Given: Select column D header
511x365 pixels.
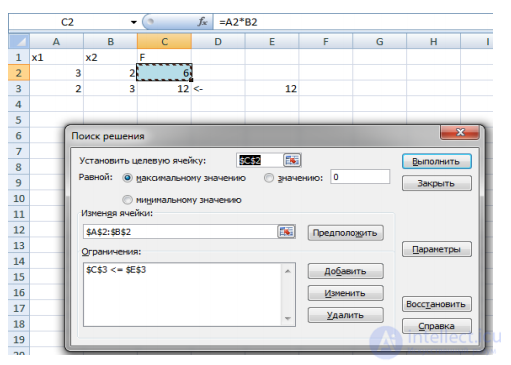Looking at the screenshot, I should pyautogui.click(x=218, y=41).
